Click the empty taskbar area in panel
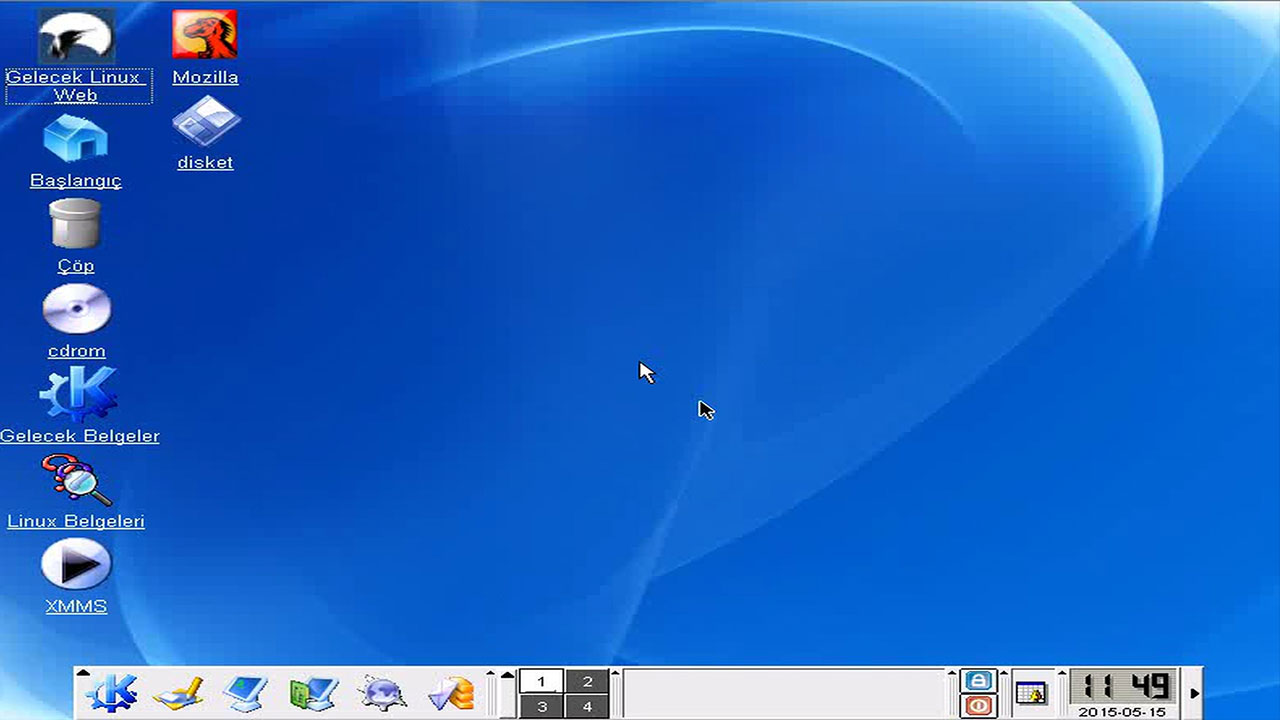The height and width of the screenshot is (720, 1280). pos(784,693)
